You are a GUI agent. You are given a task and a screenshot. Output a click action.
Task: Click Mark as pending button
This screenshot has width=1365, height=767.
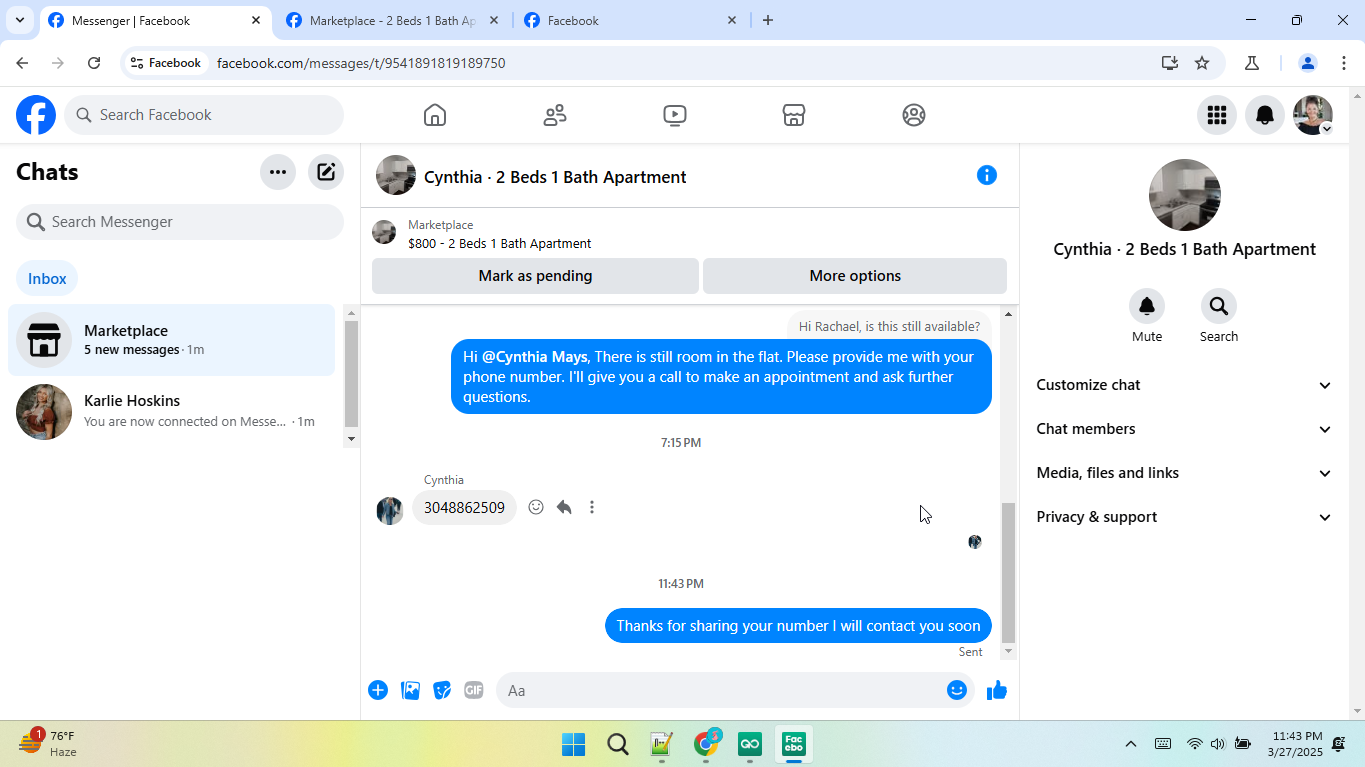tap(535, 276)
